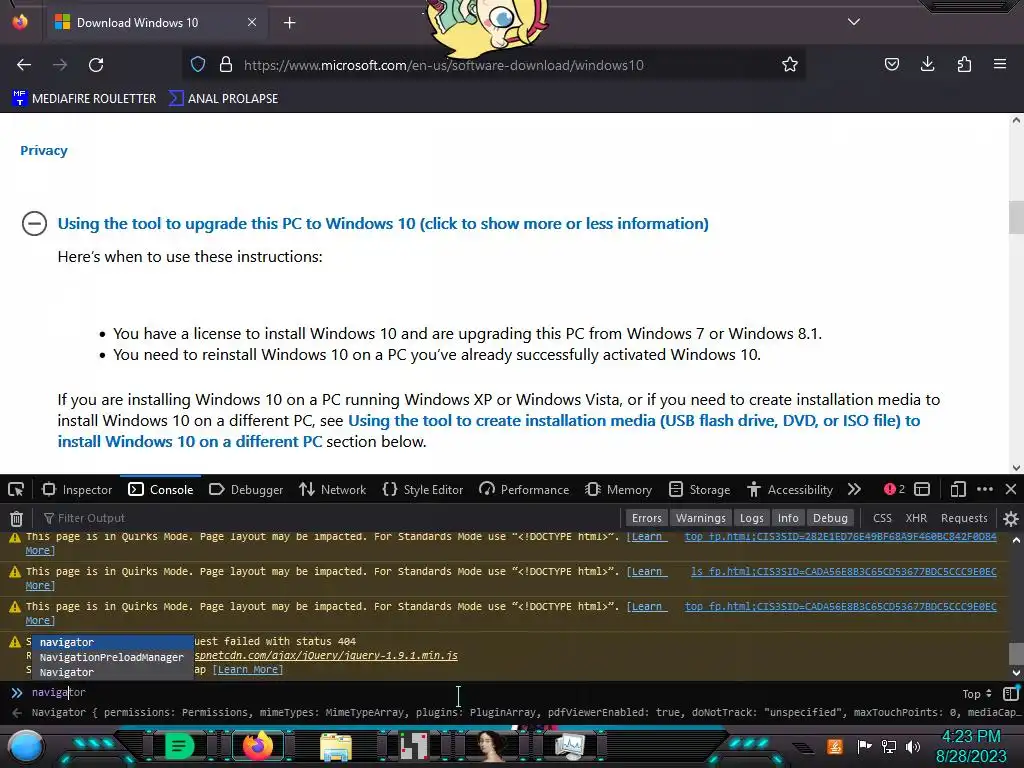Screen dimensions: 1024x768
Task: Click the Firefox taskbar icon
Action: point(257,746)
